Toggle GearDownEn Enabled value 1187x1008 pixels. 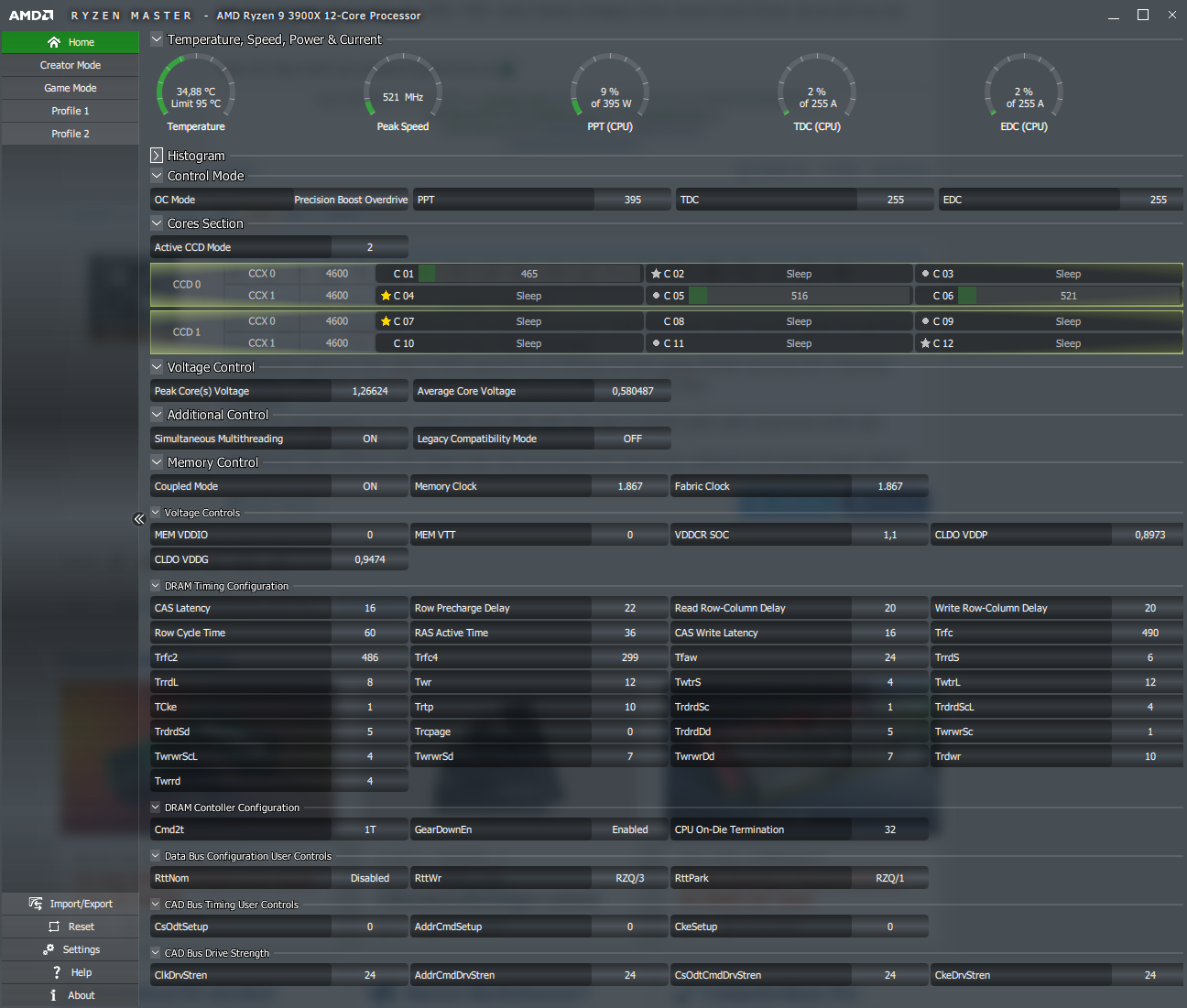(x=630, y=829)
